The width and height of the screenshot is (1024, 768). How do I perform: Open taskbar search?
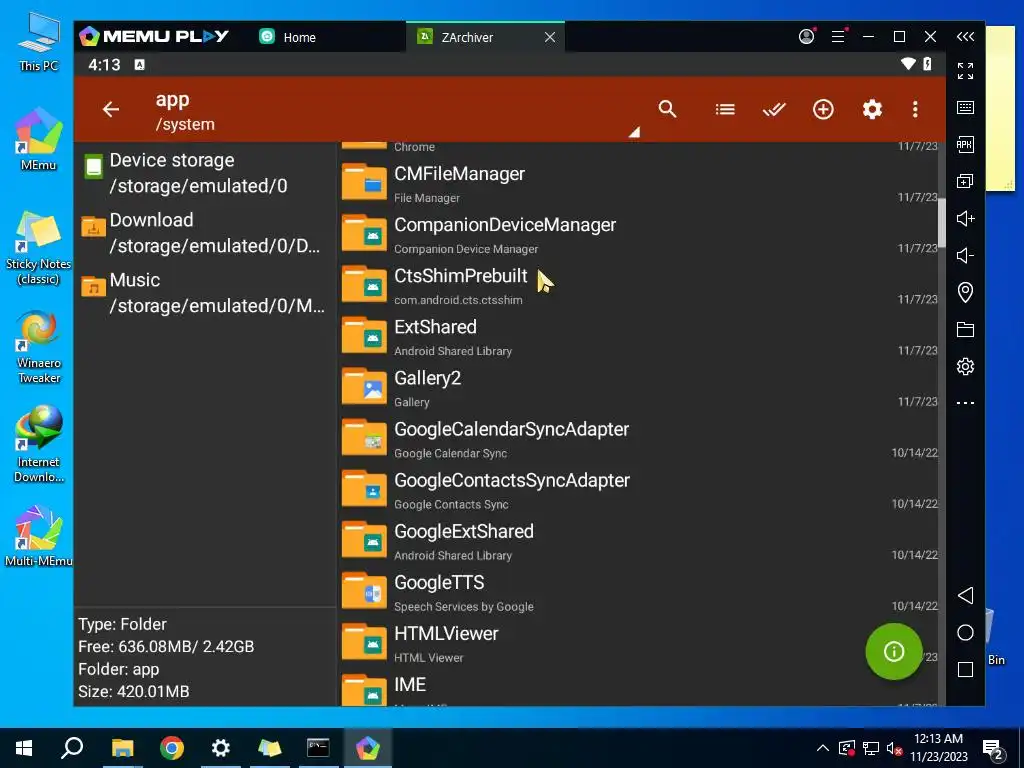[72, 748]
